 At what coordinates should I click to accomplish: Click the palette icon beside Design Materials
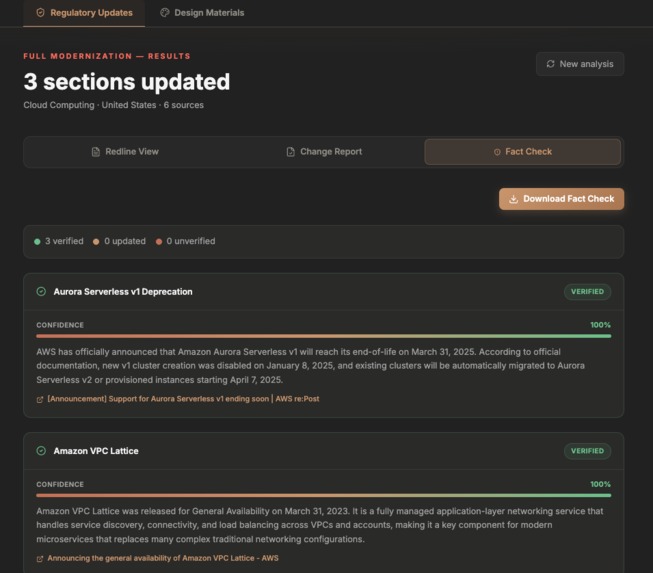tap(164, 13)
